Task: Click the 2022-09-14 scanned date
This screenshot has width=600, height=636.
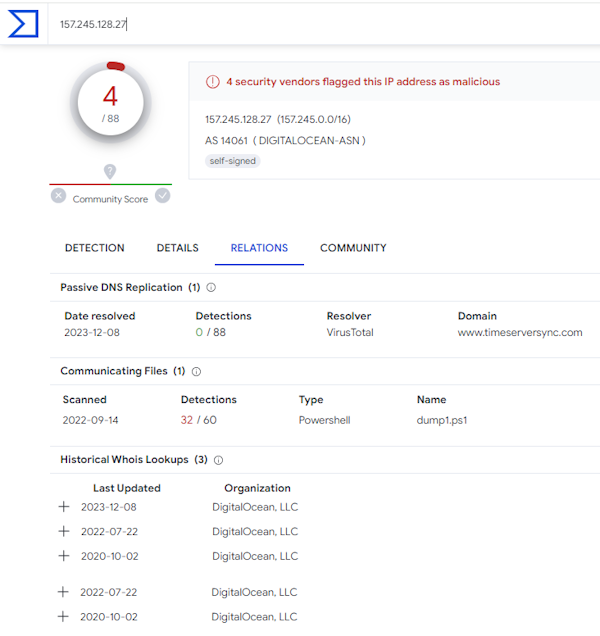Action: pyautogui.click(x=90, y=420)
